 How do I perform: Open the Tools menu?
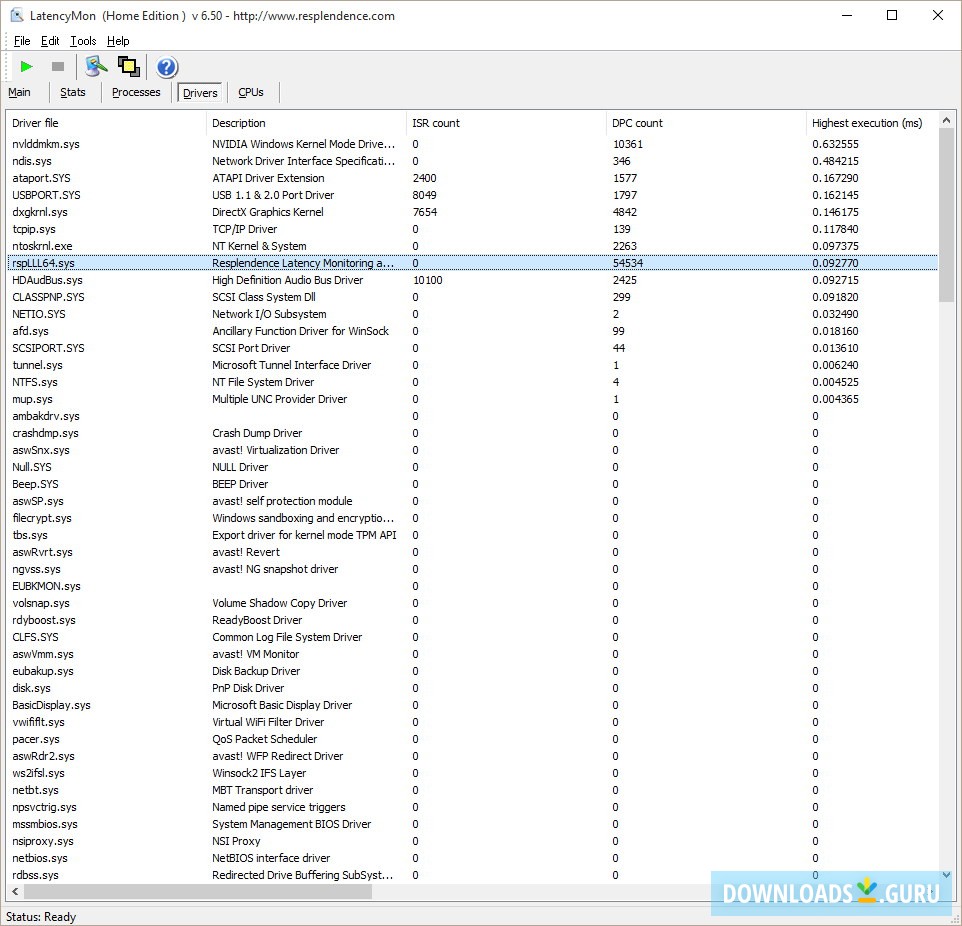pyautogui.click(x=83, y=41)
